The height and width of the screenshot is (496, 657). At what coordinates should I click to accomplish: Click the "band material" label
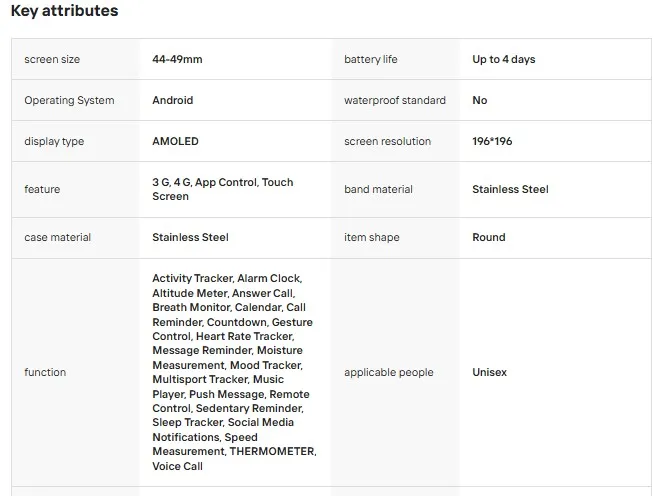click(x=378, y=189)
